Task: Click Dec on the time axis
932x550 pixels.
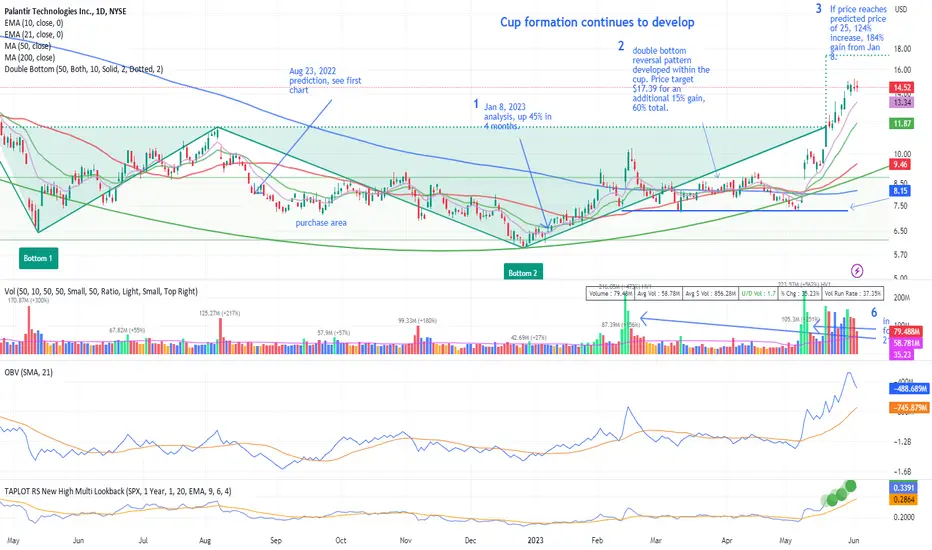Action: pyautogui.click(x=470, y=540)
